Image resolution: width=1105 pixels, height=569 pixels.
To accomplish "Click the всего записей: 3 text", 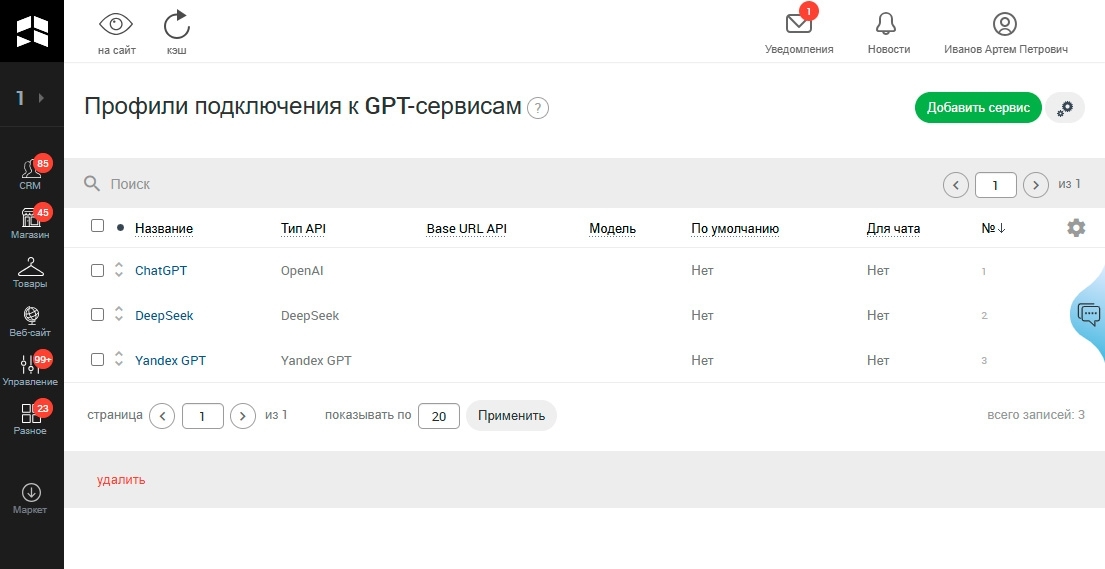I will pyautogui.click(x=1035, y=415).
